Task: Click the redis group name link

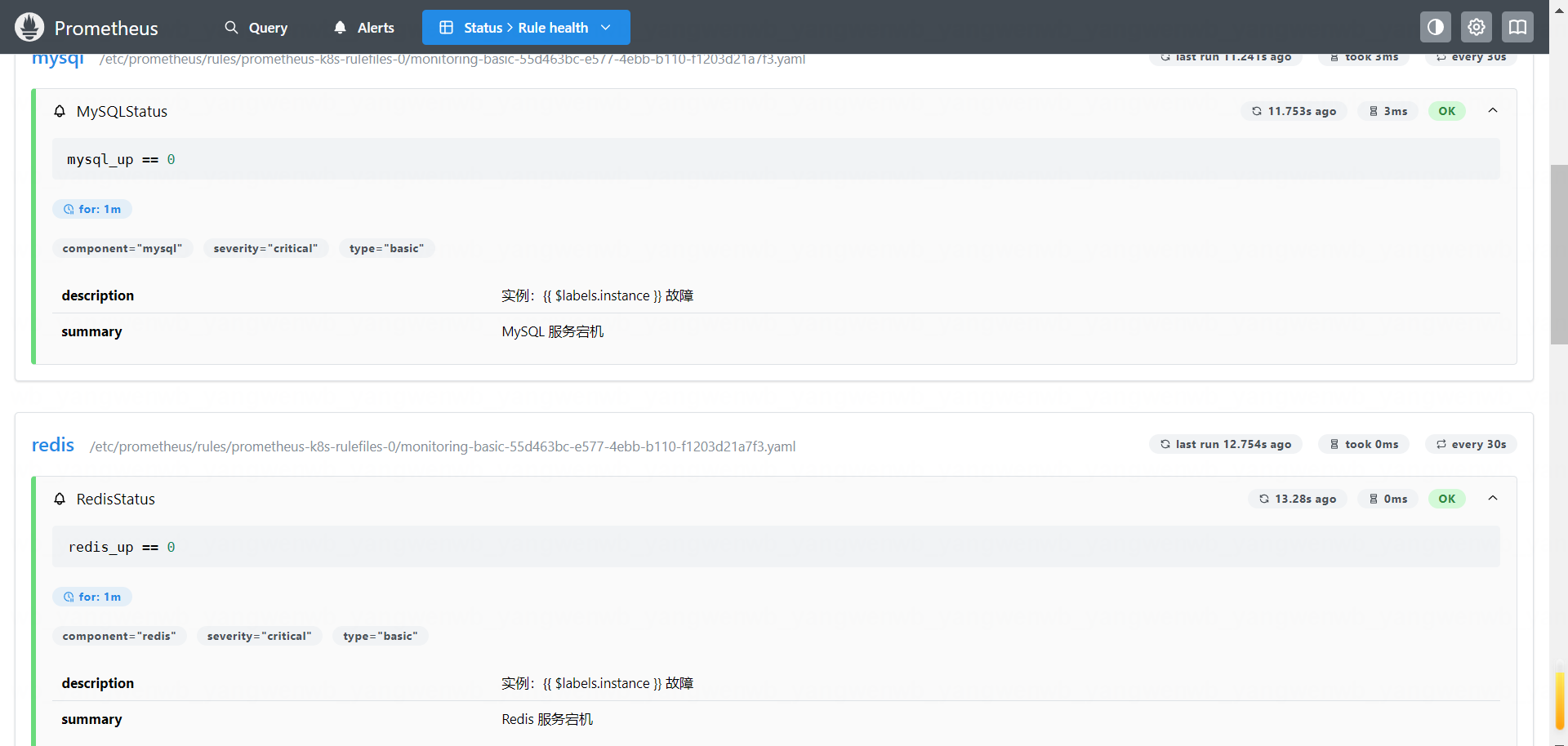Action: tap(53, 445)
